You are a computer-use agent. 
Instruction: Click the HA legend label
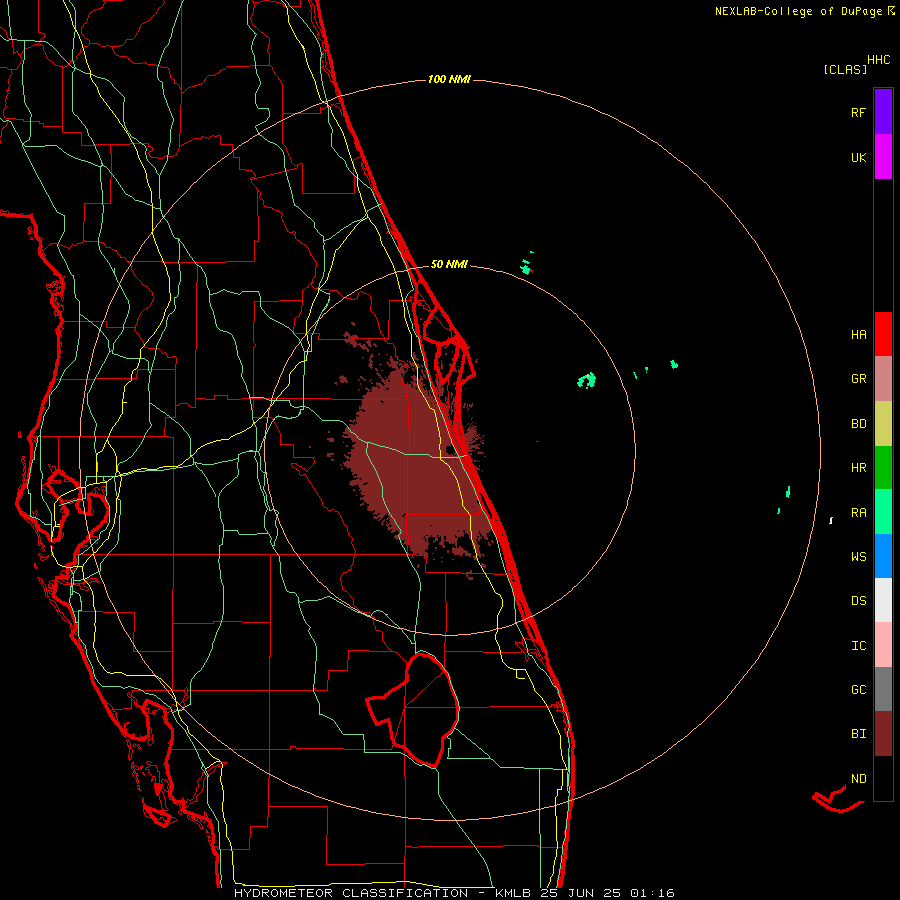click(x=858, y=335)
